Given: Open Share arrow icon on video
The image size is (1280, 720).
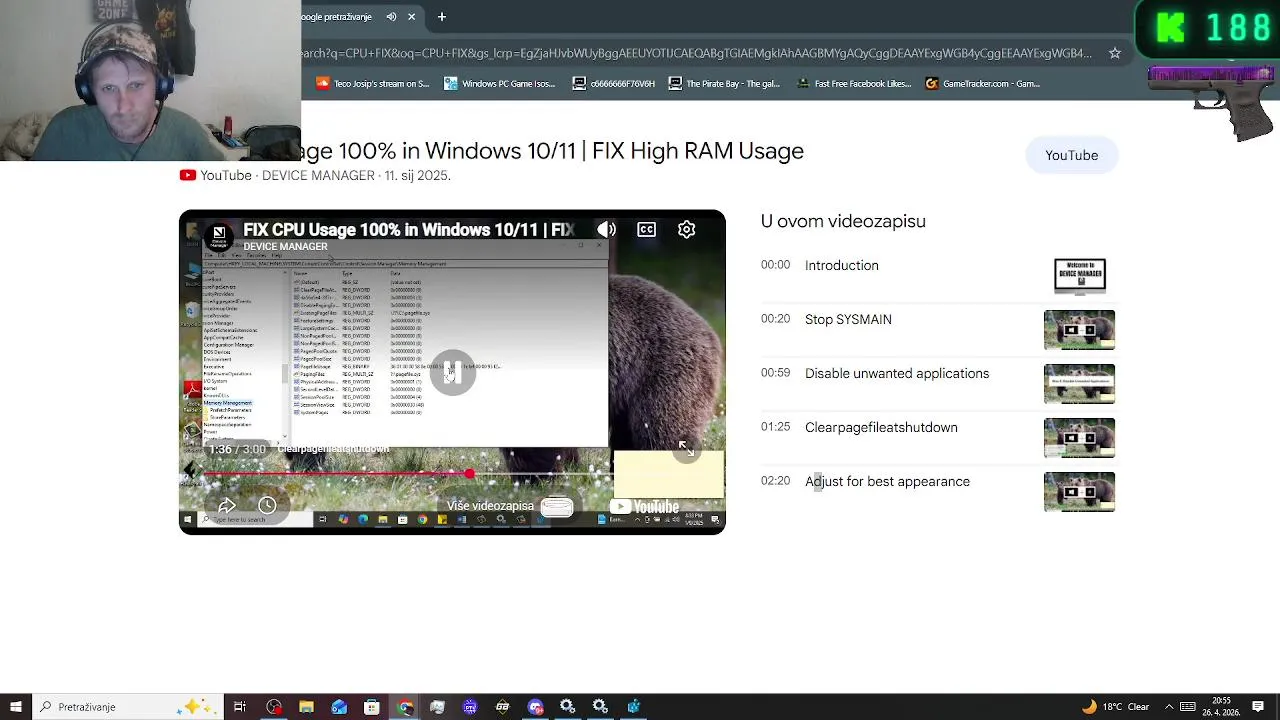Looking at the screenshot, I should point(227,506).
